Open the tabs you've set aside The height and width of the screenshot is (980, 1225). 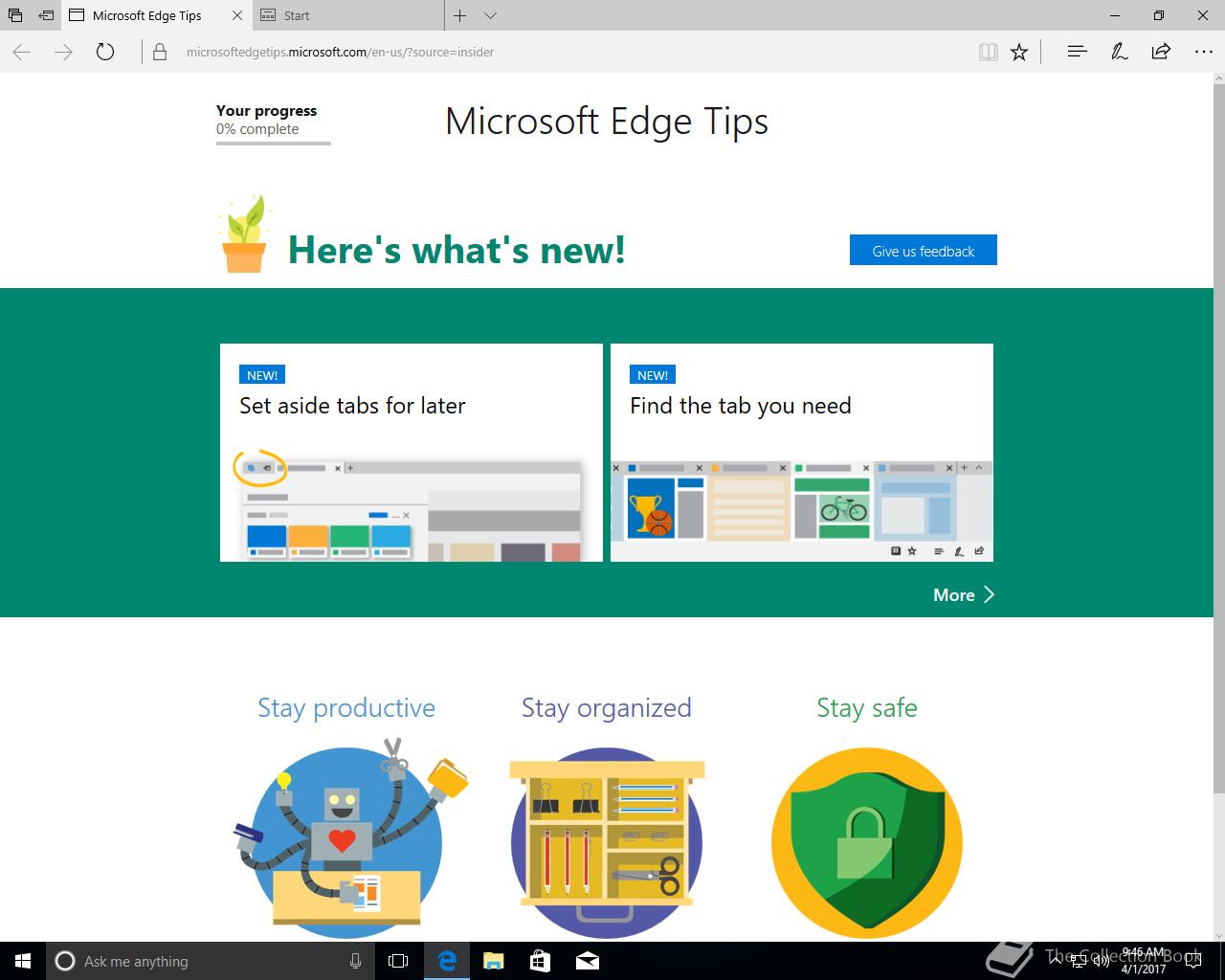15,15
